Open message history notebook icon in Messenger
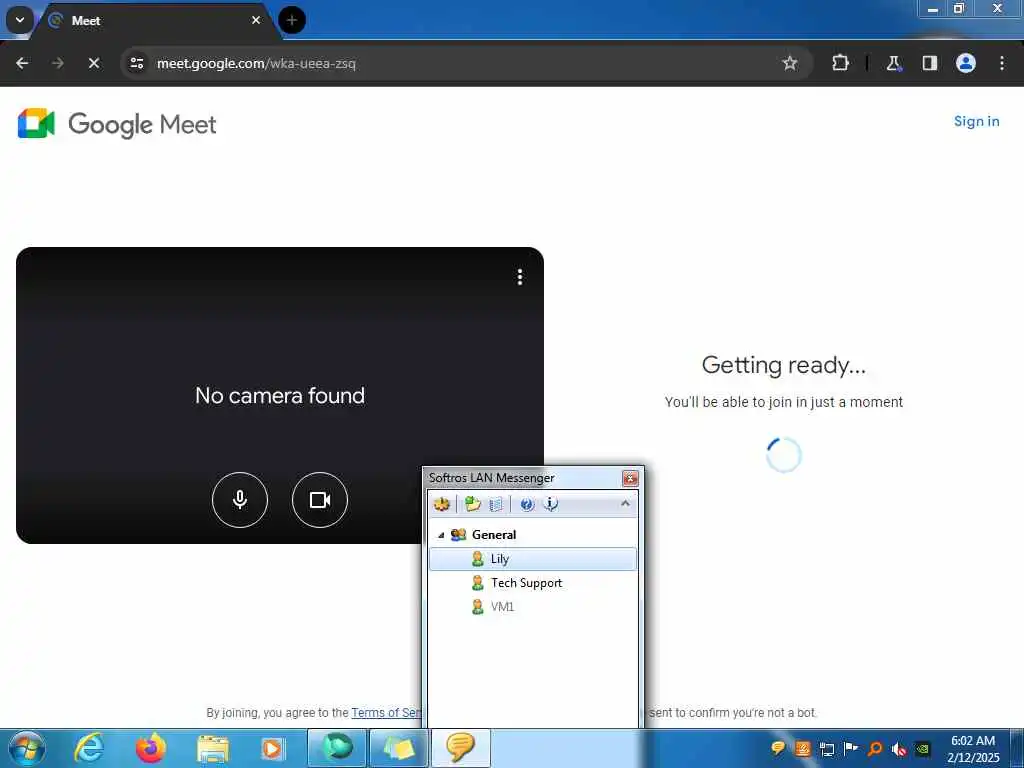The image size is (1024, 768). (496, 504)
